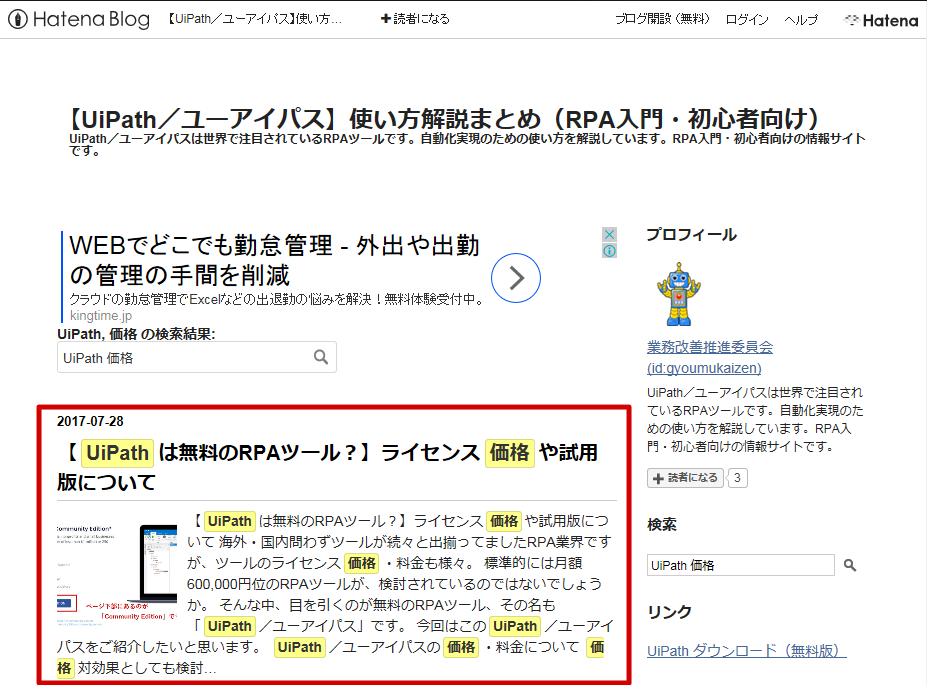Open the 業務改善推進委員会 profile link
This screenshot has height=685, width=927.
pyautogui.click(x=710, y=358)
